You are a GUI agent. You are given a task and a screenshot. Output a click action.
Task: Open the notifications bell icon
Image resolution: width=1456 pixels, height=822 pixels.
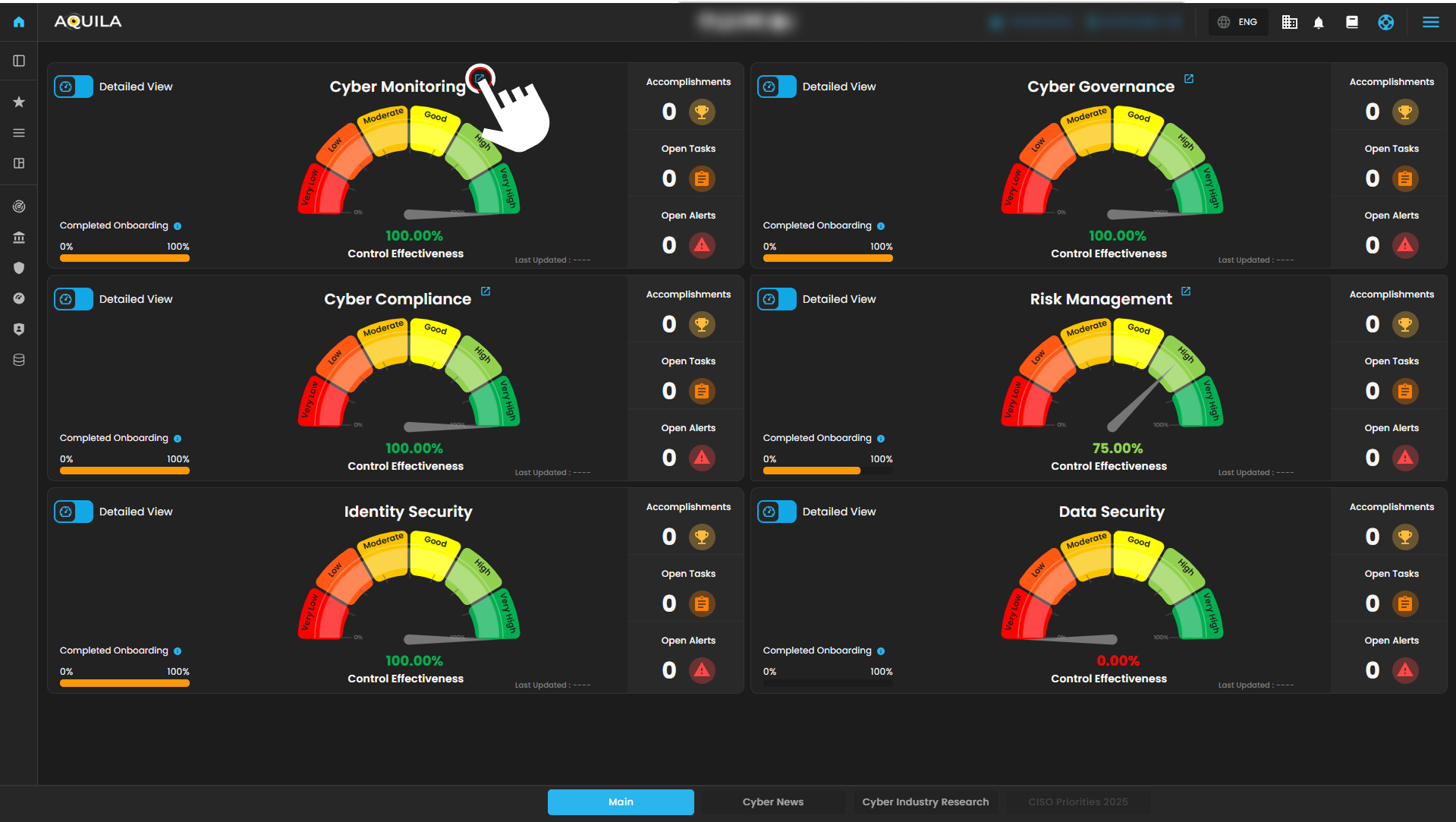(1319, 23)
